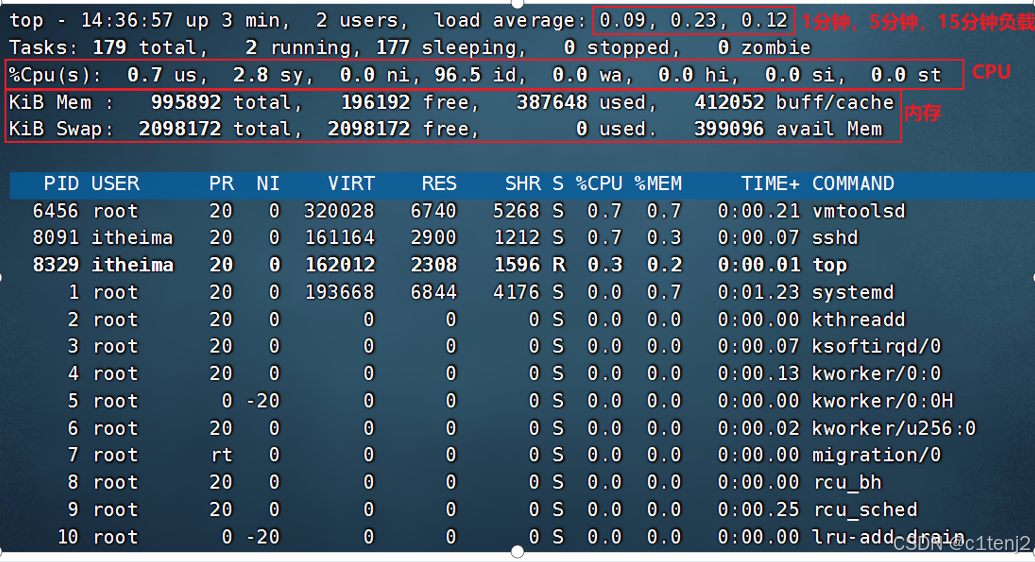Click the load average label
Viewport: 1035px width, 562px height.
click(x=510, y=20)
